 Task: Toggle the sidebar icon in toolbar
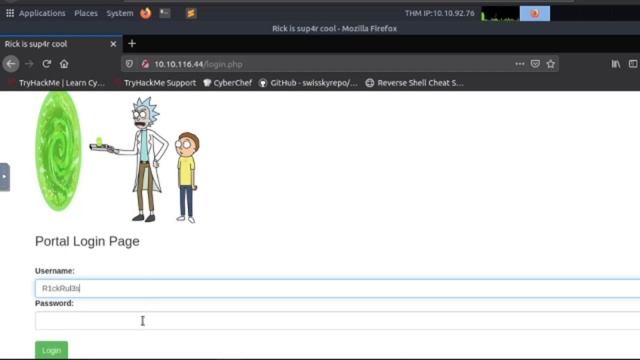click(633, 64)
